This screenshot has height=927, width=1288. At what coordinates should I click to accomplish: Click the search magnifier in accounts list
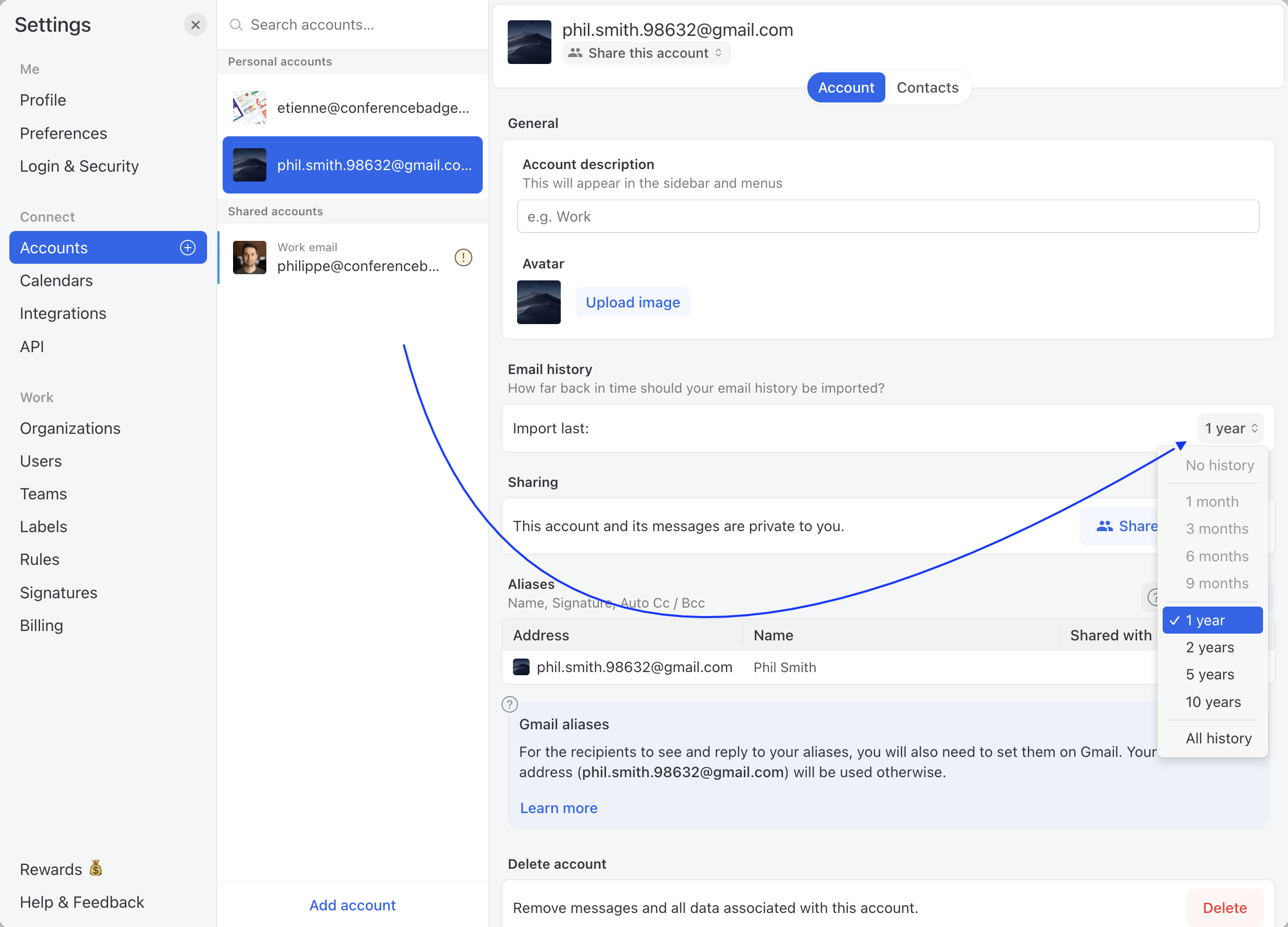(236, 25)
